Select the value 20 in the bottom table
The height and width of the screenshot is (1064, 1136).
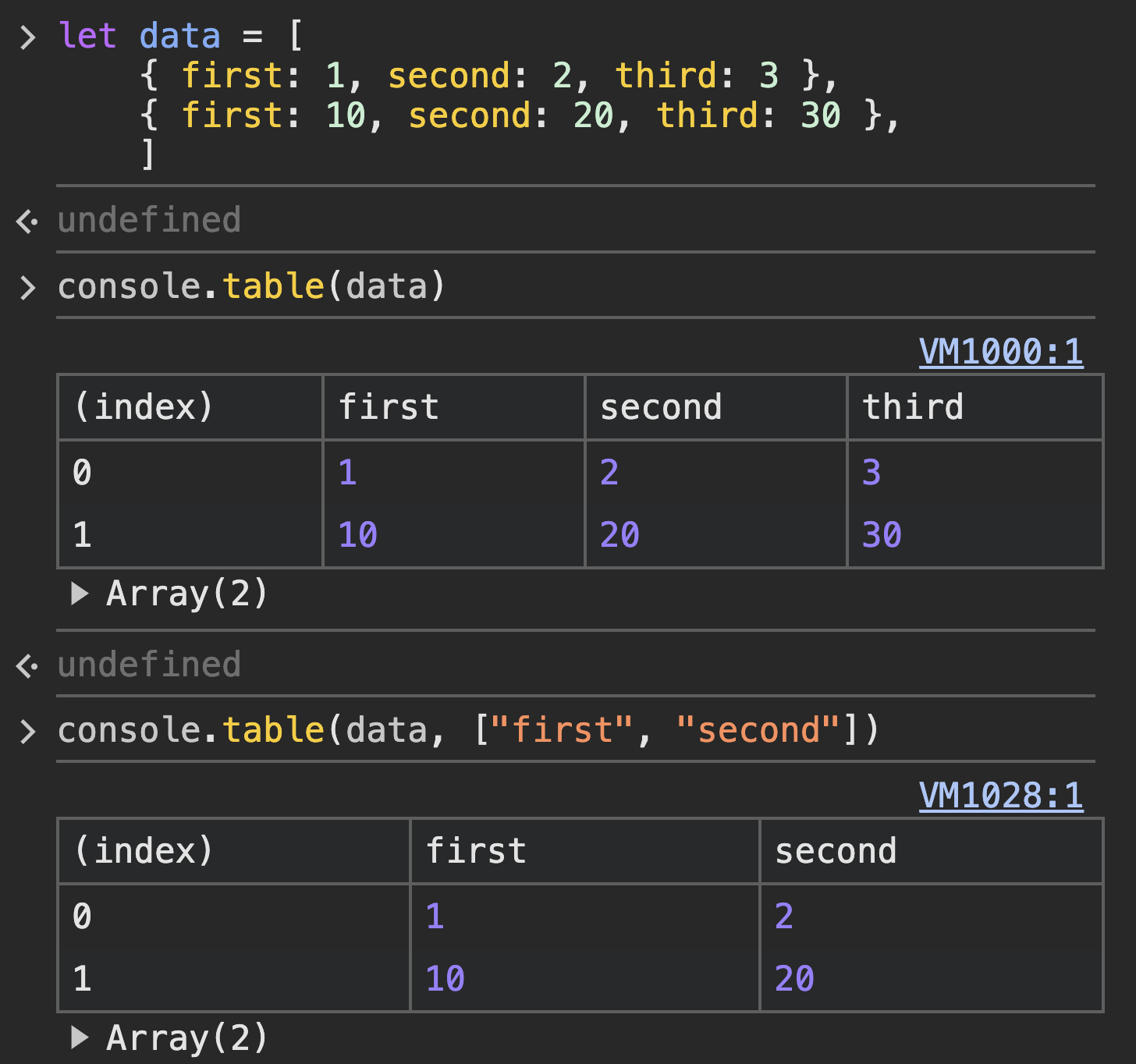794,979
